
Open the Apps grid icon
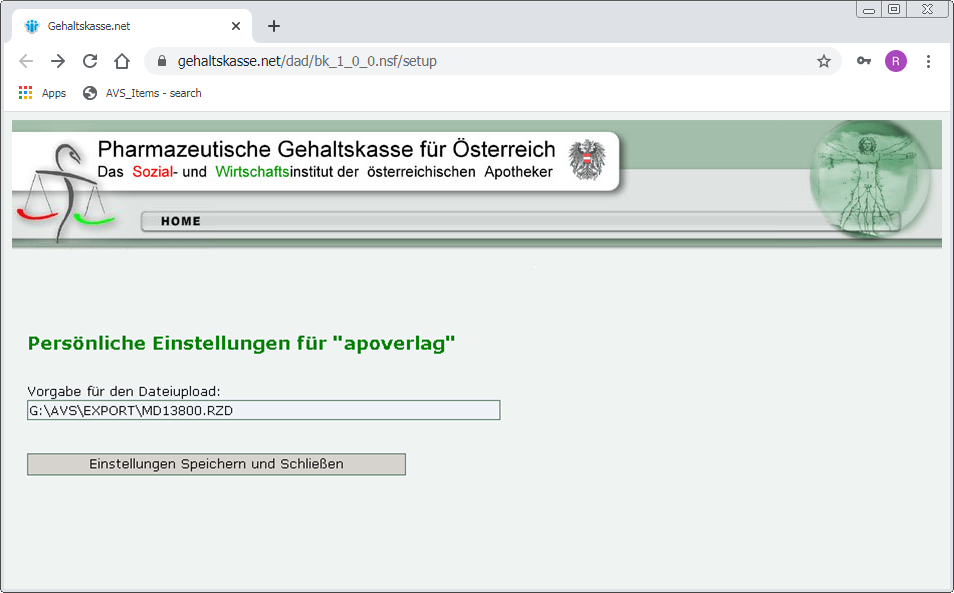pyautogui.click(x=24, y=92)
